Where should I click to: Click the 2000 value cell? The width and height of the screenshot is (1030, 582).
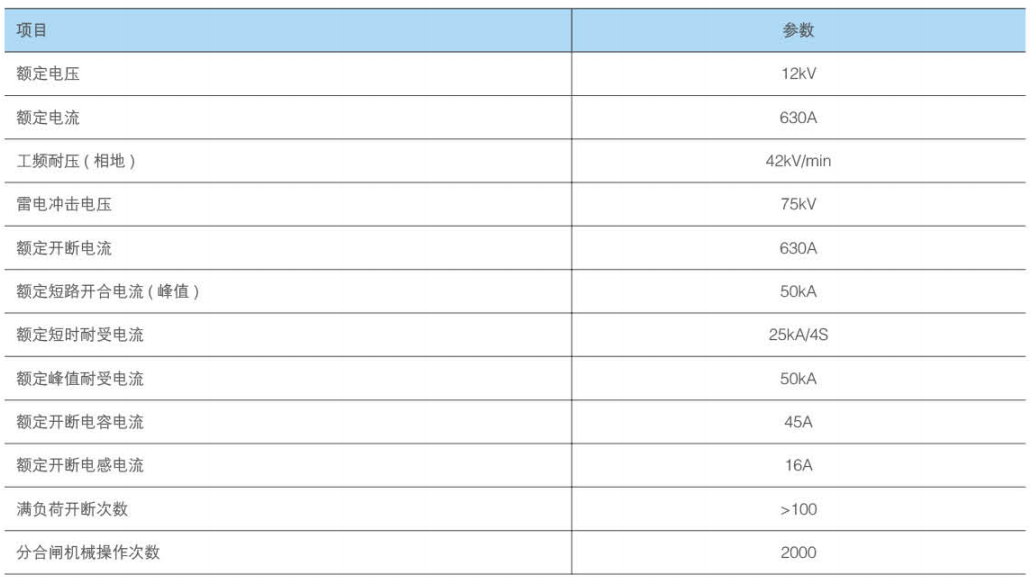click(x=798, y=553)
